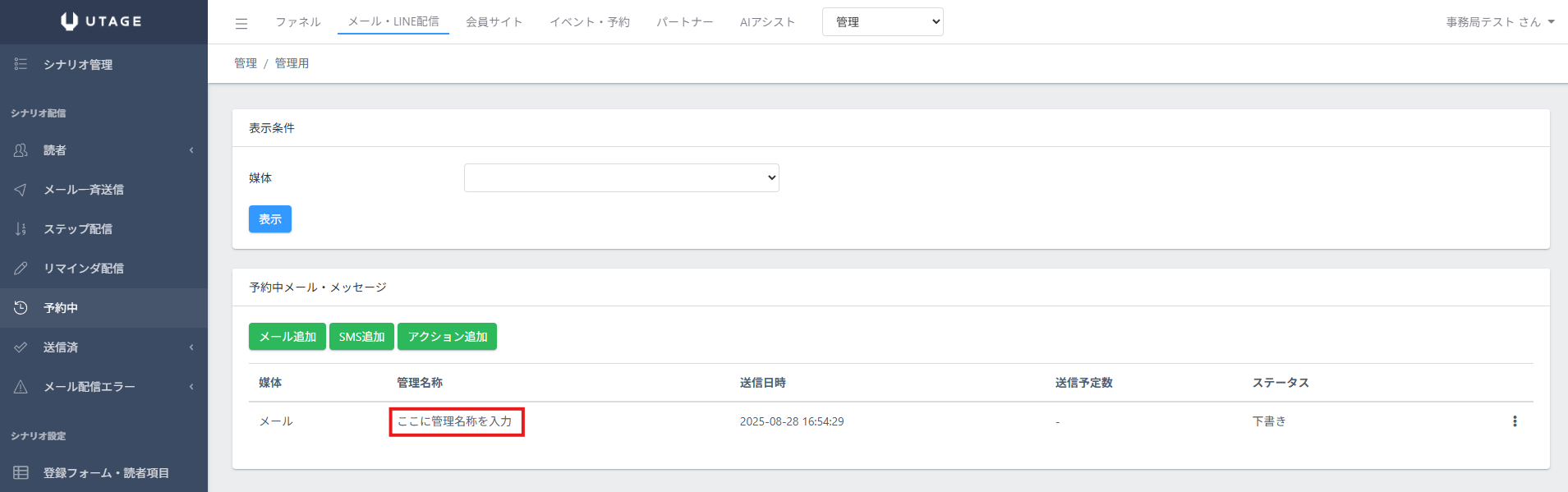This screenshot has height=492, width=1568.
Task: Open the 管理 dropdown in the top bar
Action: (883, 22)
